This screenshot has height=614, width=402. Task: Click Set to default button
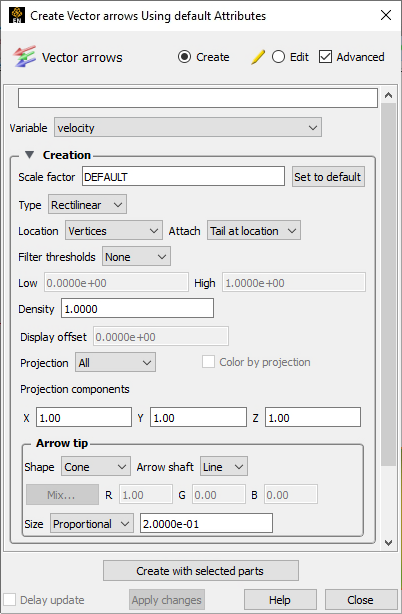(328, 177)
